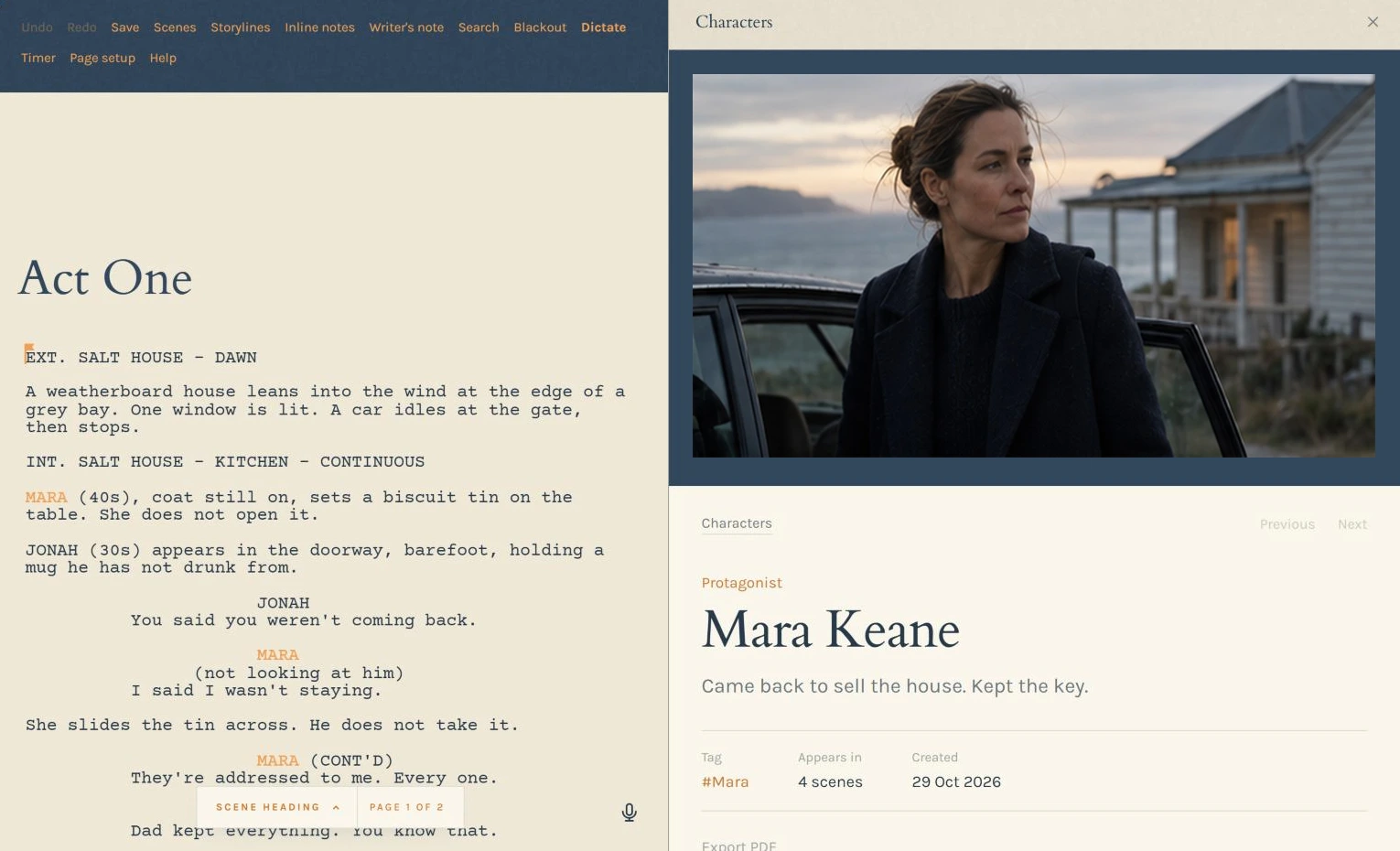Click the EXT. SALT HOUSE - DAWN heading
Viewport: 1400px width, 851px height.
coord(141,358)
